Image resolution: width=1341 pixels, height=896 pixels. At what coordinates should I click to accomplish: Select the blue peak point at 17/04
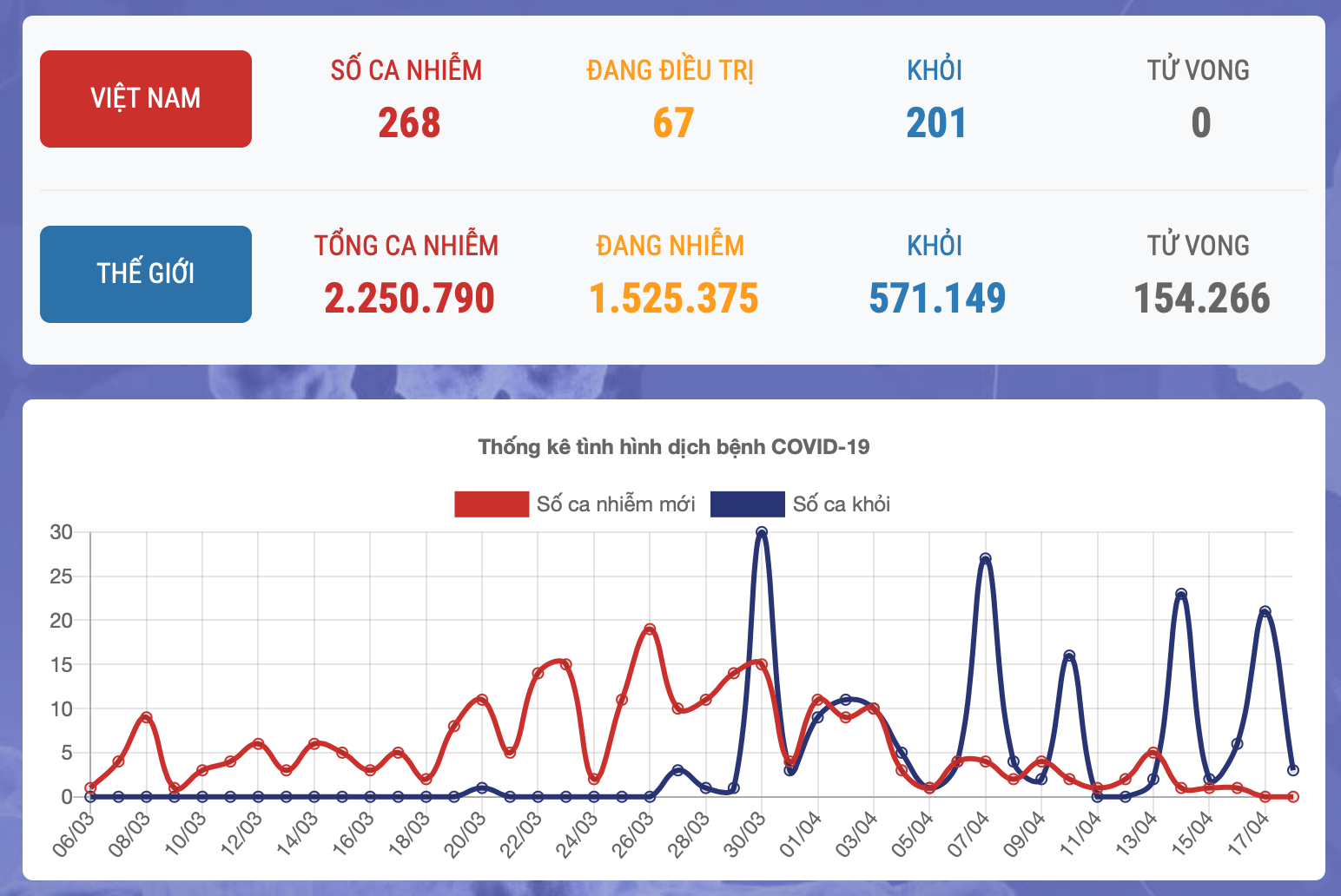click(x=1265, y=612)
